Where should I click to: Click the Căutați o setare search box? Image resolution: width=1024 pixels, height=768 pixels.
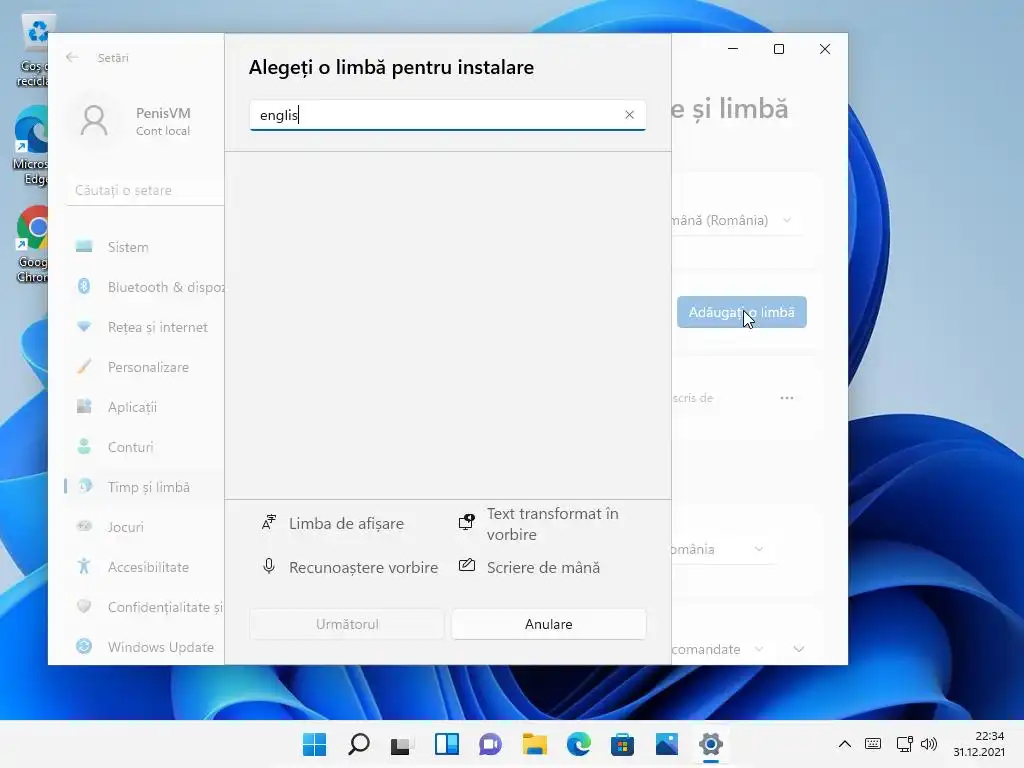pyautogui.click(x=145, y=190)
